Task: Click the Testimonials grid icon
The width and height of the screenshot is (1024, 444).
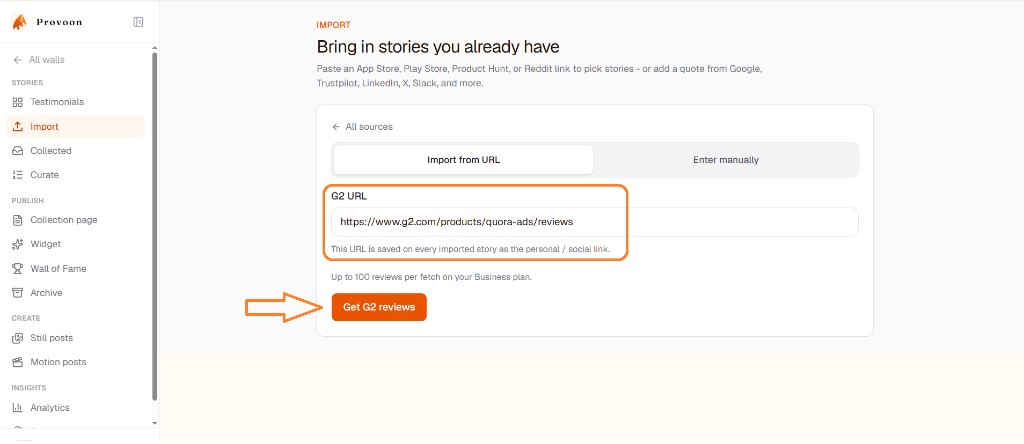Action: click(18, 102)
